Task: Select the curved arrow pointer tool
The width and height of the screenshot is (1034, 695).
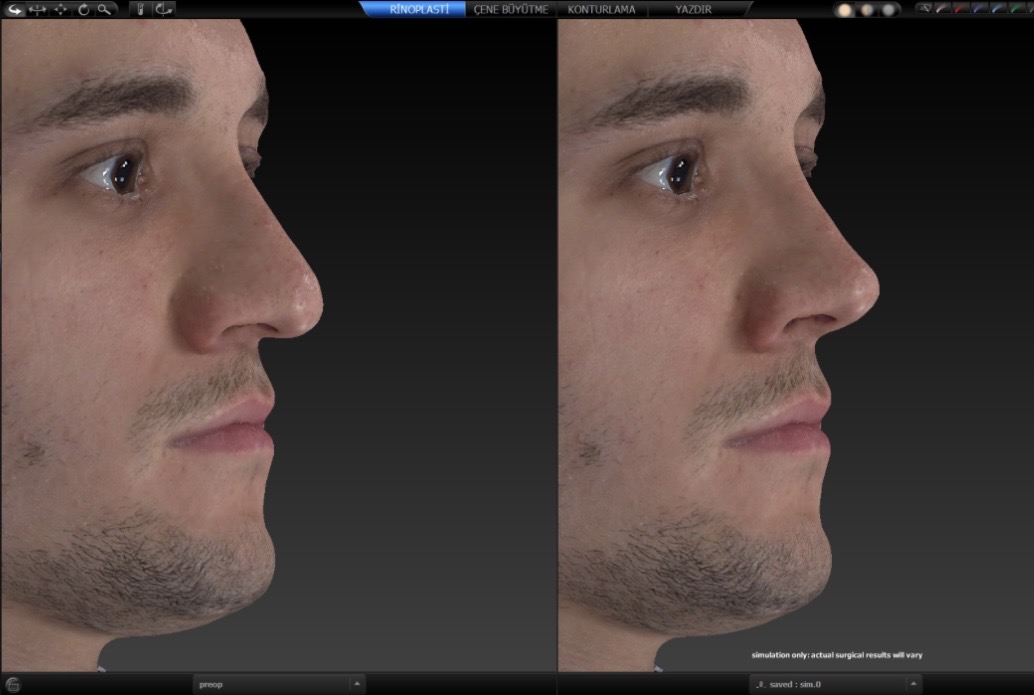Action: [16, 9]
